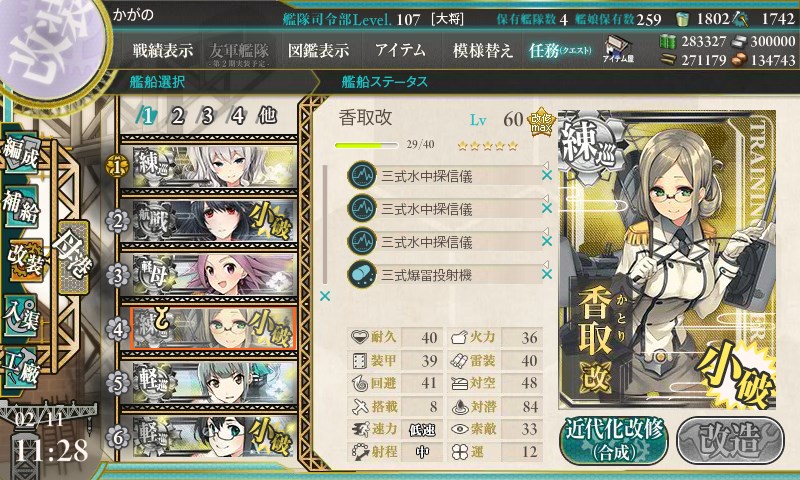The width and height of the screenshot is (800, 480).
Task: Click the X below the equipment scrollbar
Action: coord(324,296)
